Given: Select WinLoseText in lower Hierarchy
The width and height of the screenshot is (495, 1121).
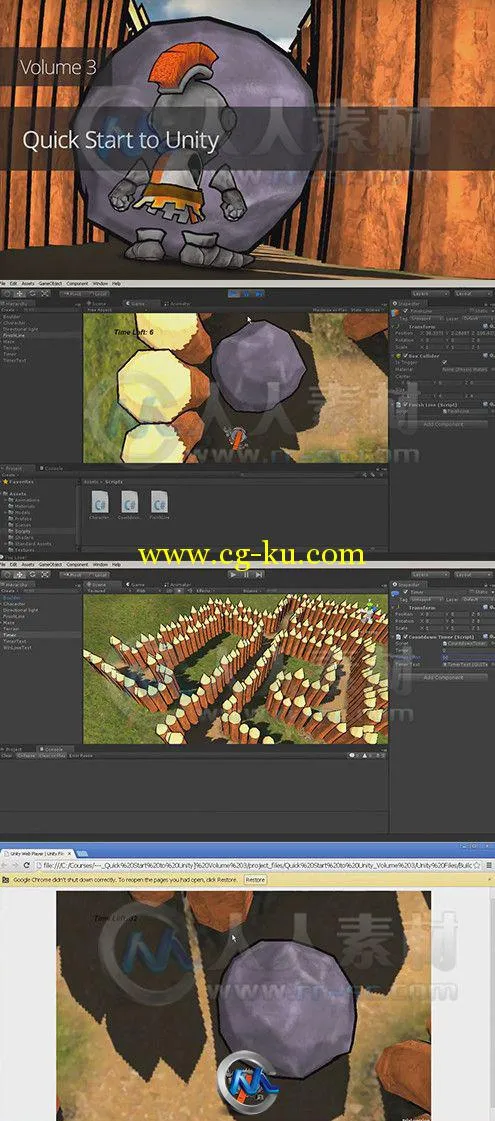Looking at the screenshot, I should pos(16,648).
